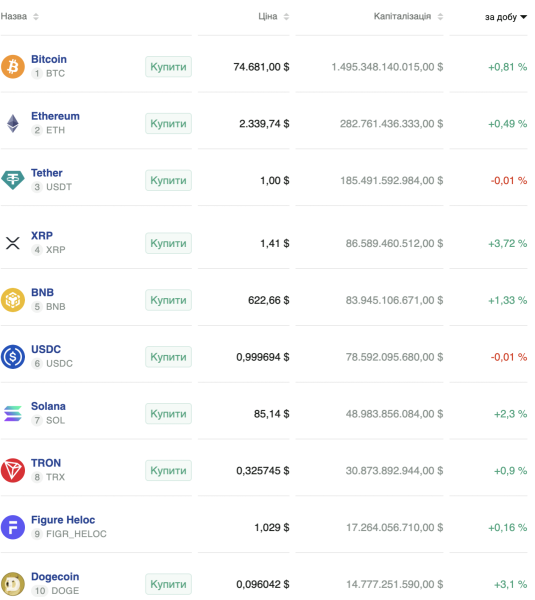Click the Dogecoin logo icon

(13, 584)
